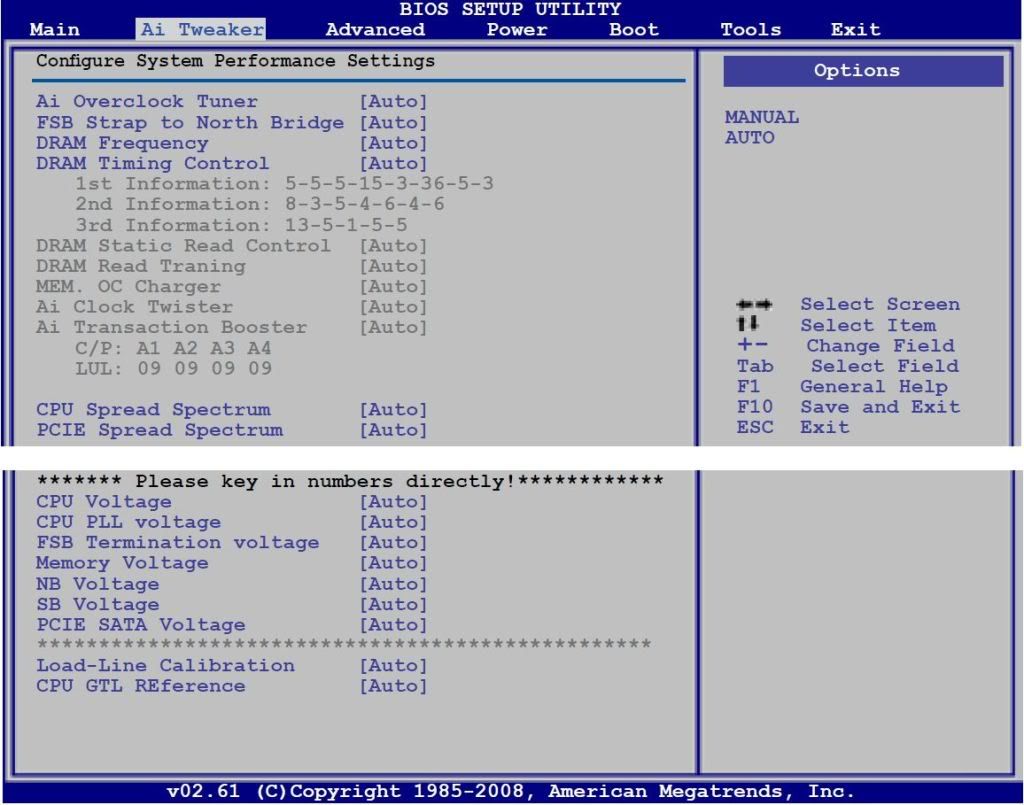Image resolution: width=1024 pixels, height=805 pixels.
Task: Open the Power tab
Action: point(517,30)
